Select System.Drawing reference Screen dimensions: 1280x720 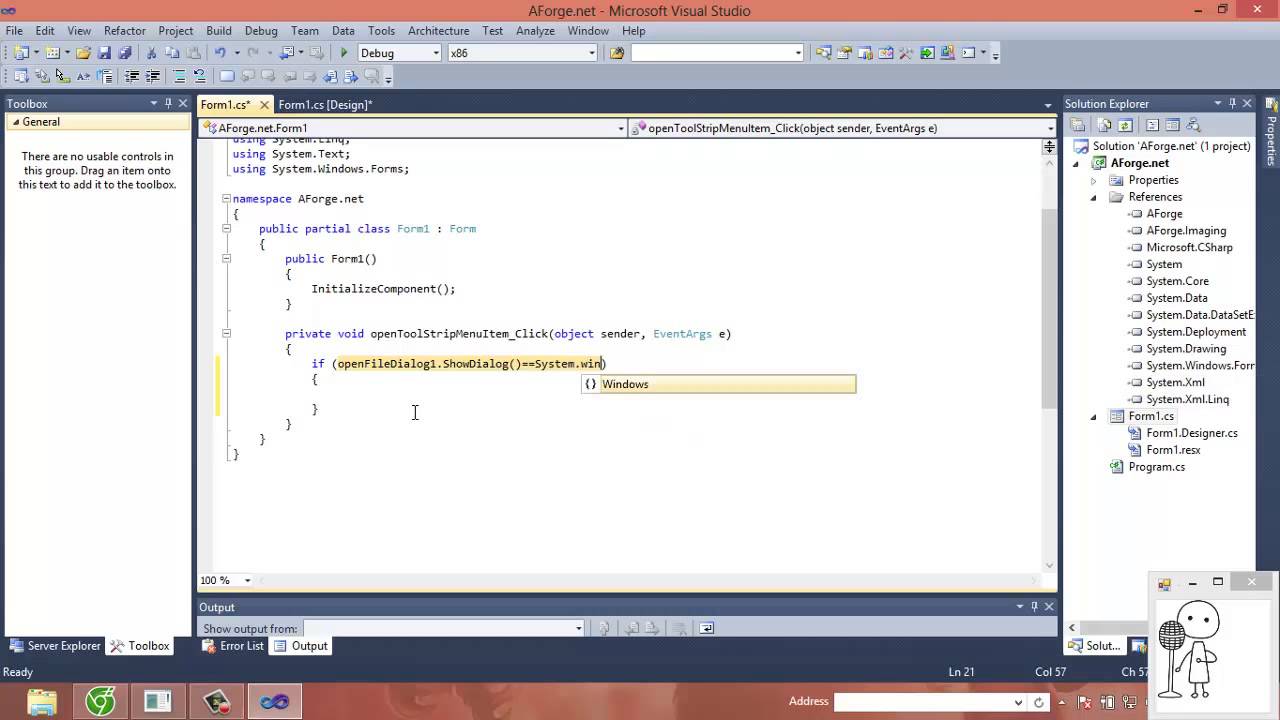[1186, 349]
